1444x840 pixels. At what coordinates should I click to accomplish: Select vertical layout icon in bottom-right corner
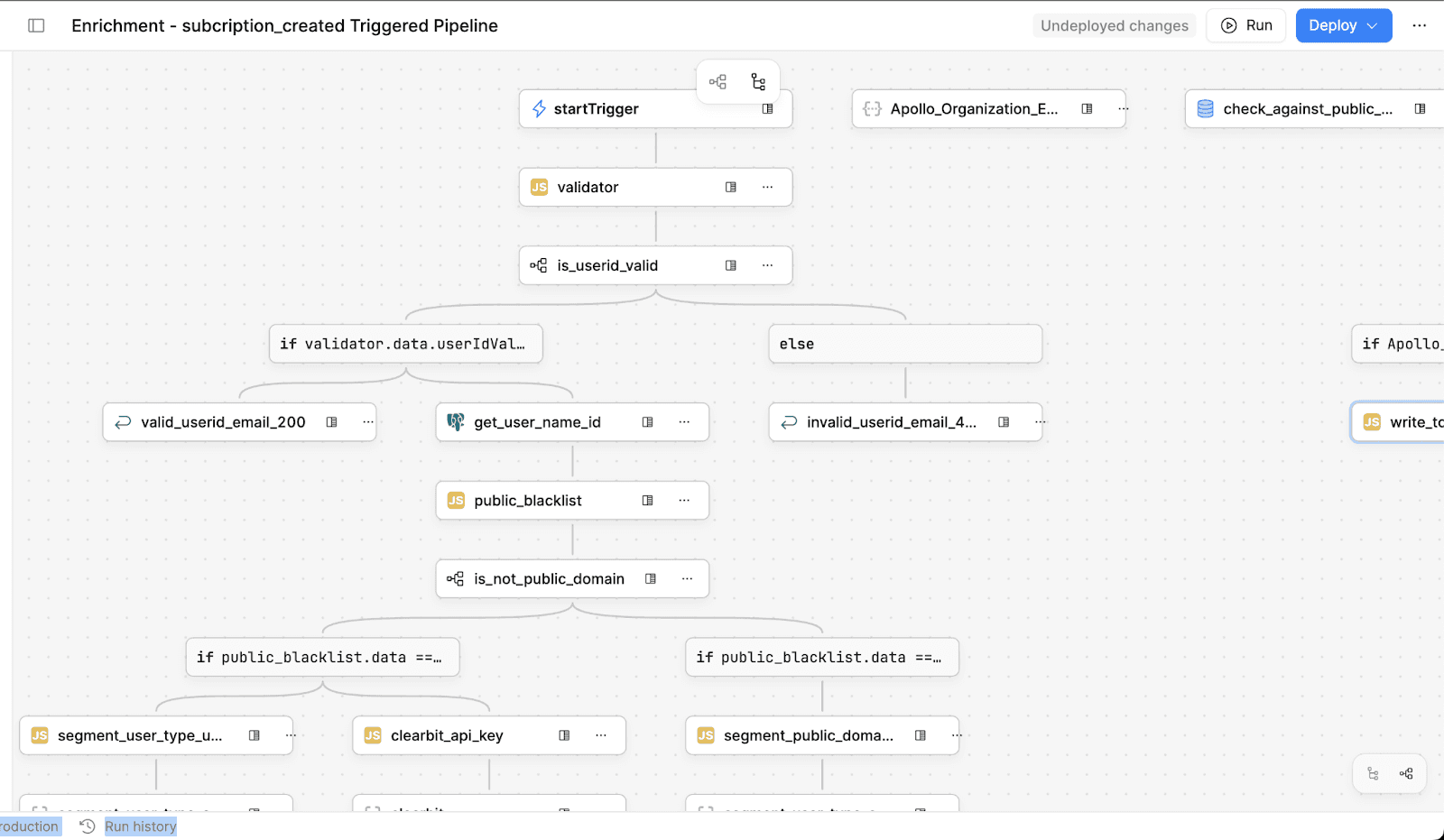coord(1373,773)
